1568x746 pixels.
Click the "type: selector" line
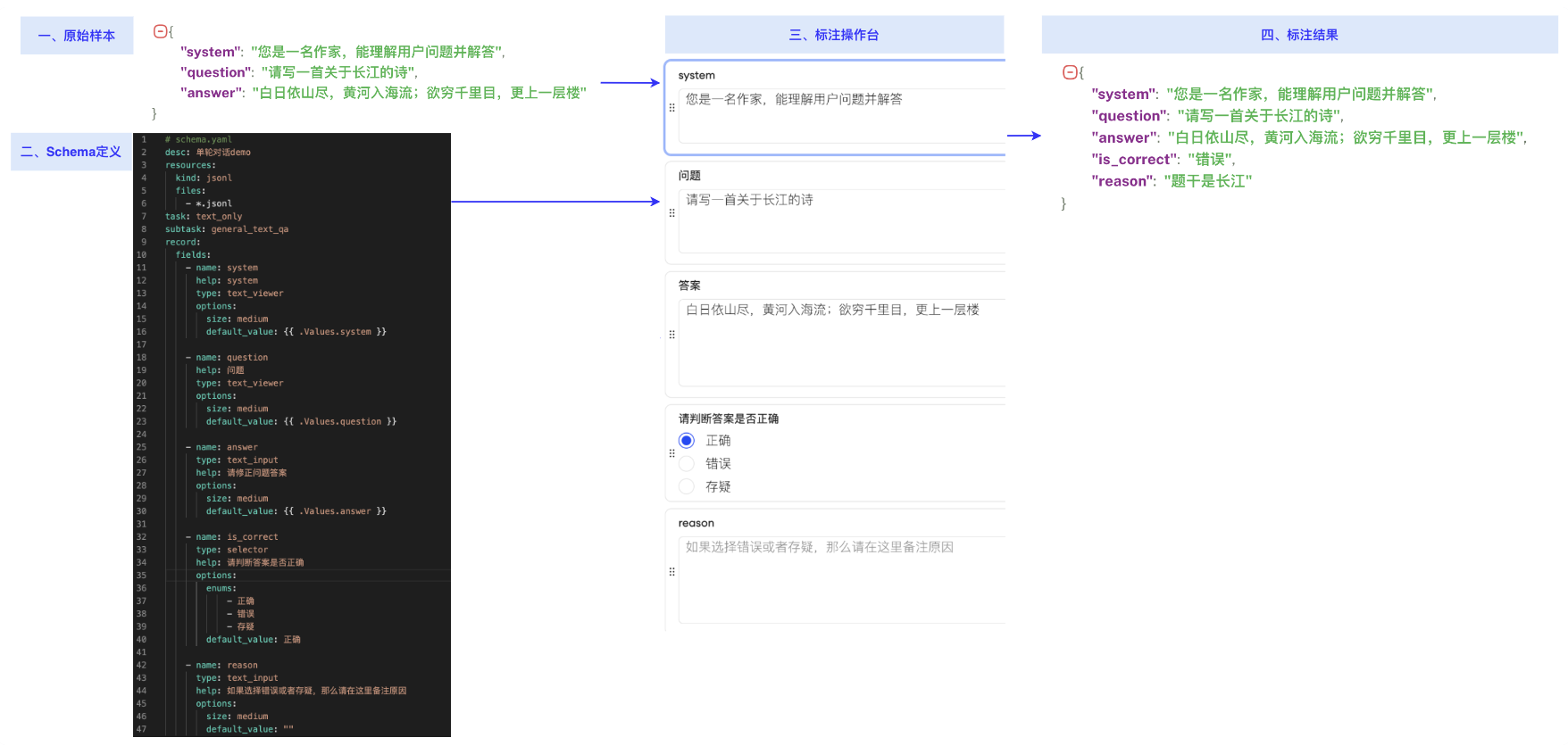pos(232,550)
